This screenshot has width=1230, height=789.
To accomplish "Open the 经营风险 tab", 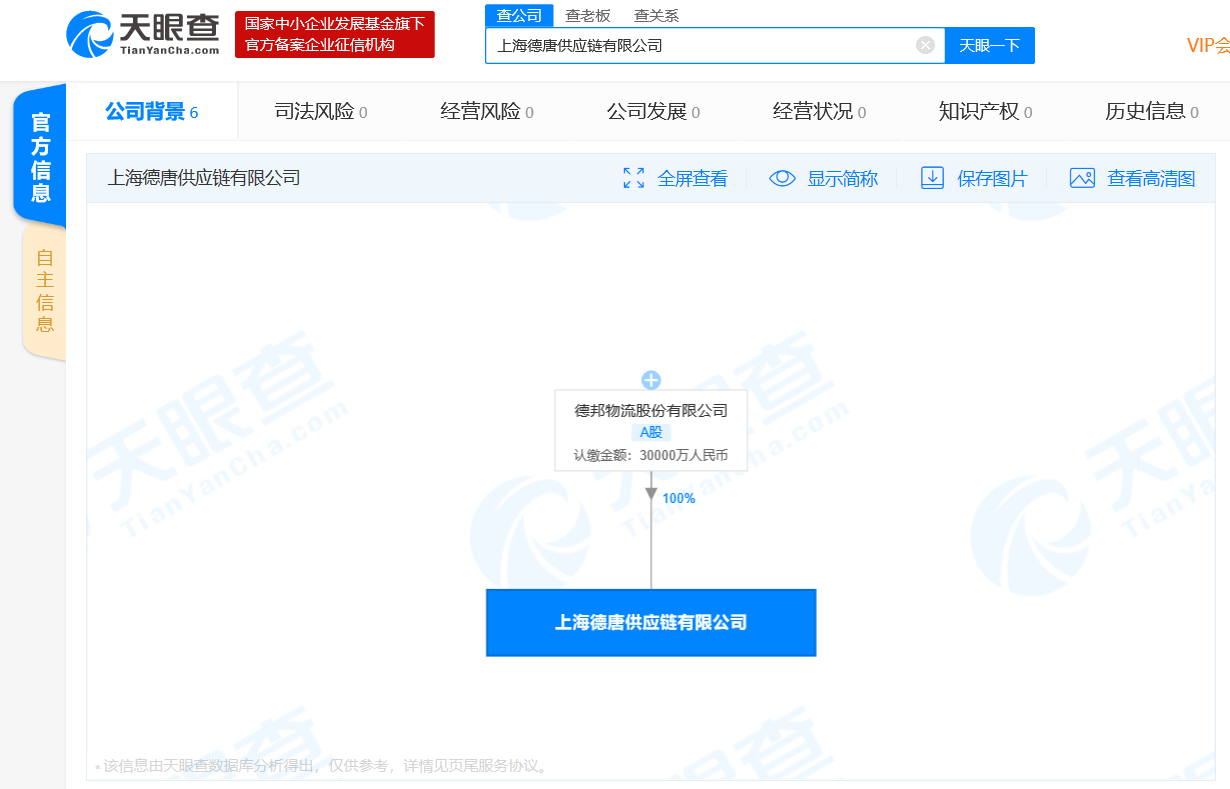I will pyautogui.click(x=487, y=112).
